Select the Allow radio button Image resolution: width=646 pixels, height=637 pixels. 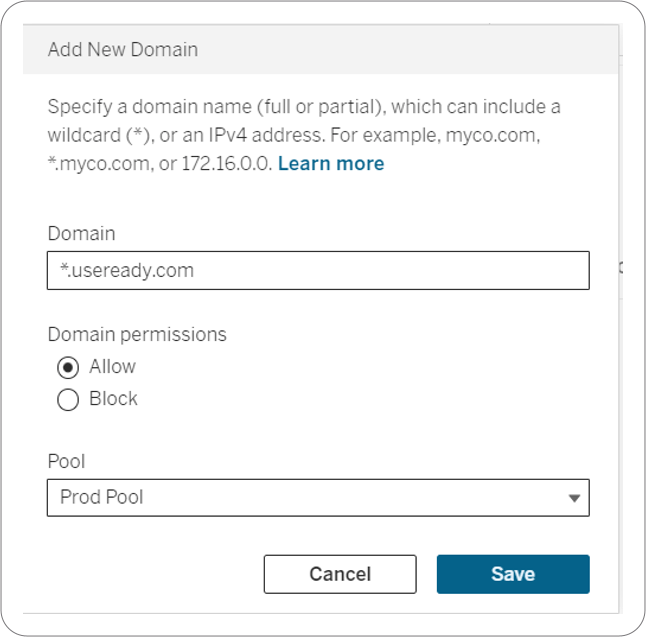click(68, 367)
